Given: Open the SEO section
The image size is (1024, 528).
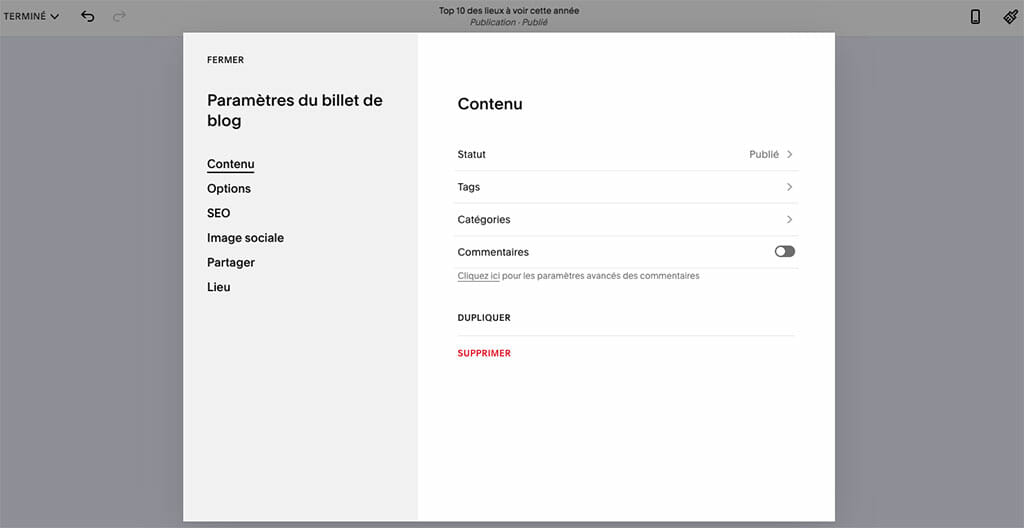Looking at the screenshot, I should click(219, 213).
